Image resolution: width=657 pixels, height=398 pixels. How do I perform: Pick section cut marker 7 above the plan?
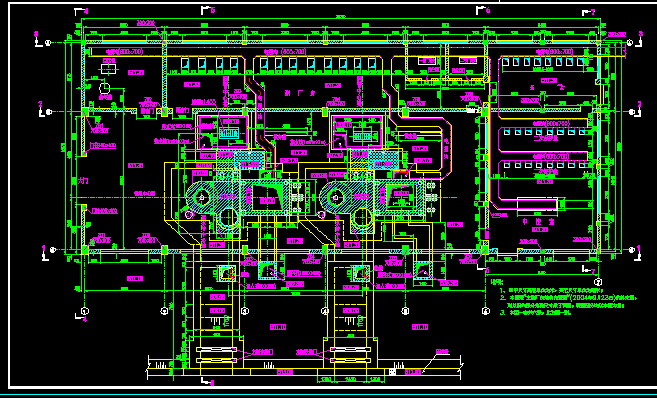click(x=589, y=13)
